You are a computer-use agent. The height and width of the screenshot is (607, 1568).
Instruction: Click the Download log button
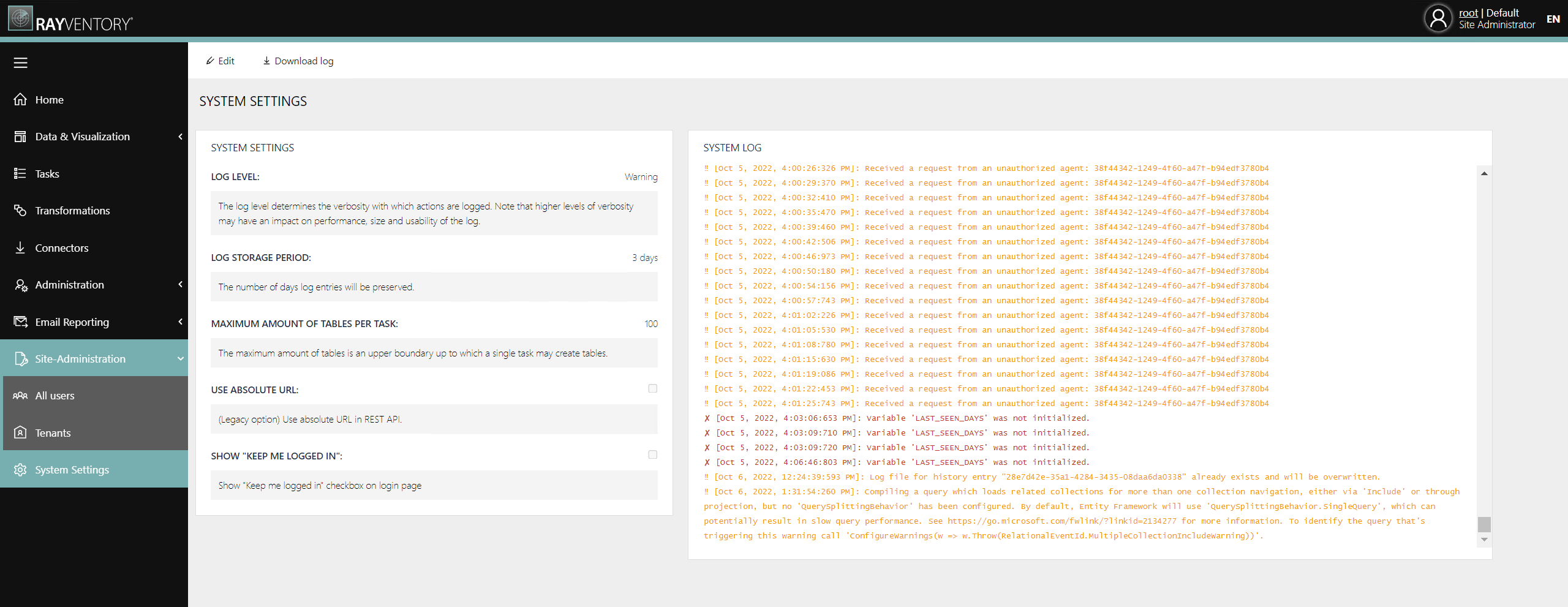(298, 61)
